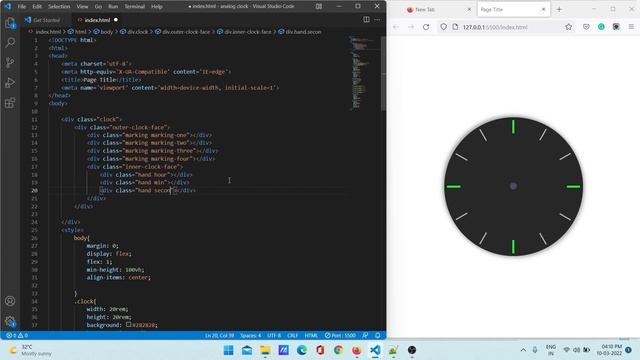Open the Accounts menu in activity bar
This screenshot has height=360, width=640.
tap(10, 301)
